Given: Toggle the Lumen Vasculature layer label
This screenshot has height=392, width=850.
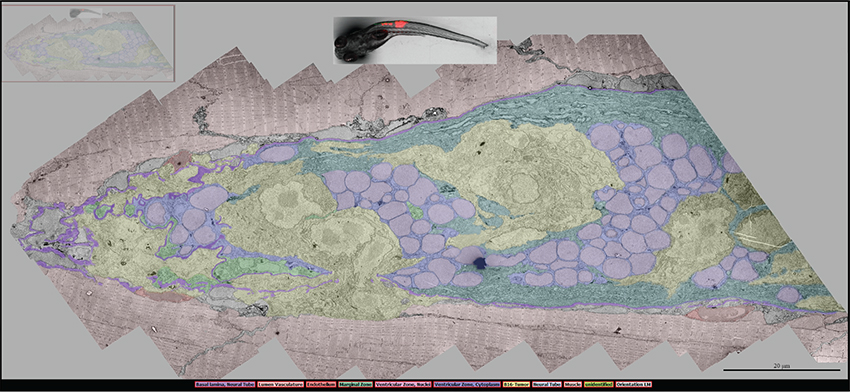Looking at the screenshot, I should 280,384.
